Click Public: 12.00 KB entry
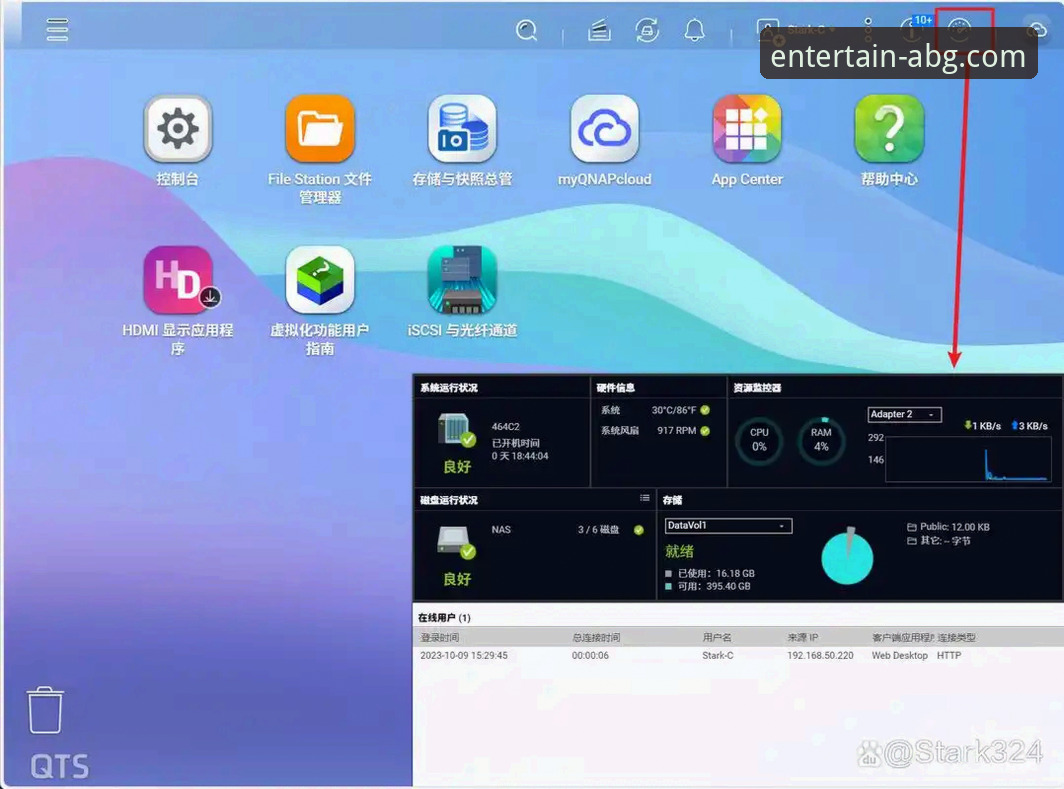The width and height of the screenshot is (1064, 789). [954, 527]
